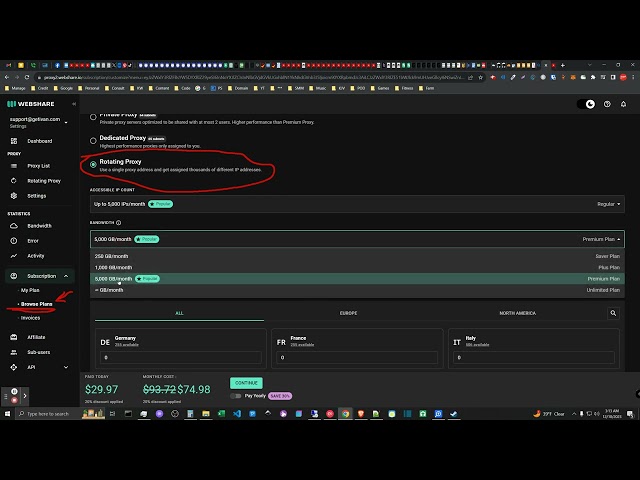The image size is (640, 480).
Task: Open Chrome extensions puzzle icon
Action: click(593, 77)
